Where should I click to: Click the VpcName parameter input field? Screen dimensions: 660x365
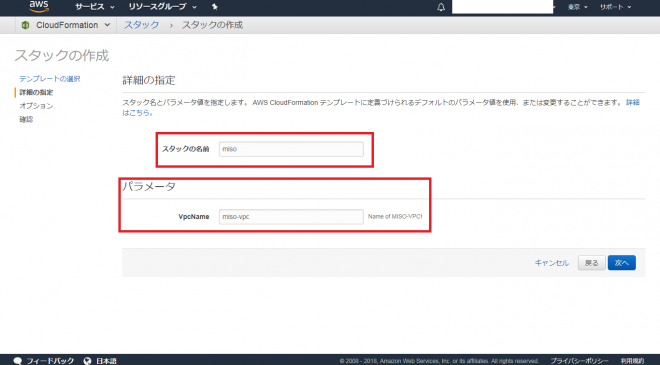coord(291,216)
